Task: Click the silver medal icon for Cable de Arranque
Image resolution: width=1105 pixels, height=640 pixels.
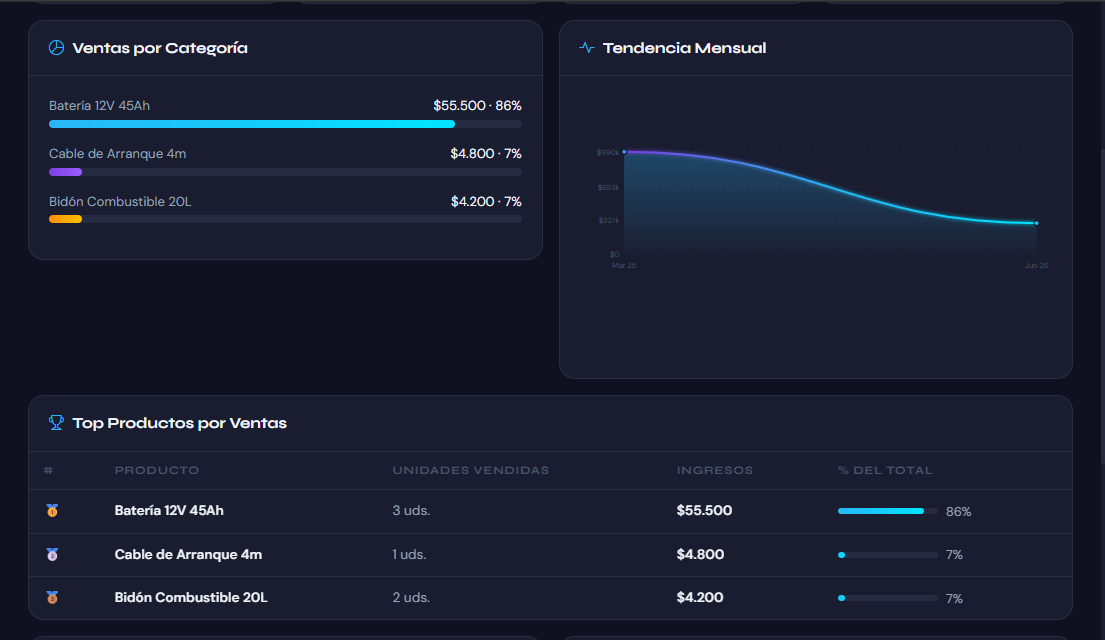Action: click(52, 554)
